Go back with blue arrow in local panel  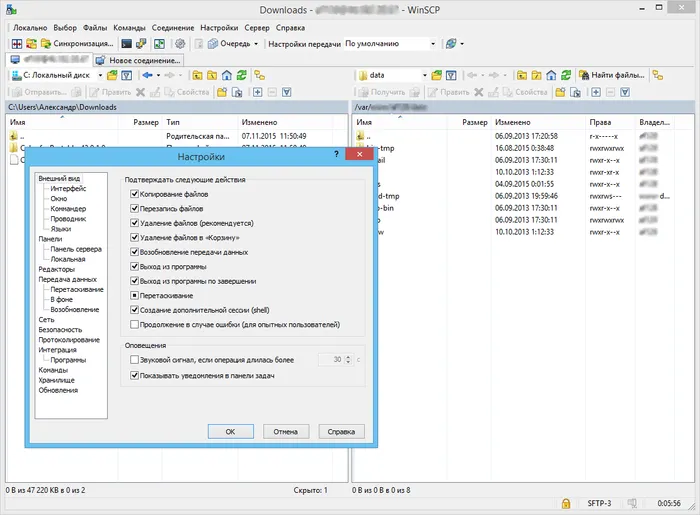(147, 75)
